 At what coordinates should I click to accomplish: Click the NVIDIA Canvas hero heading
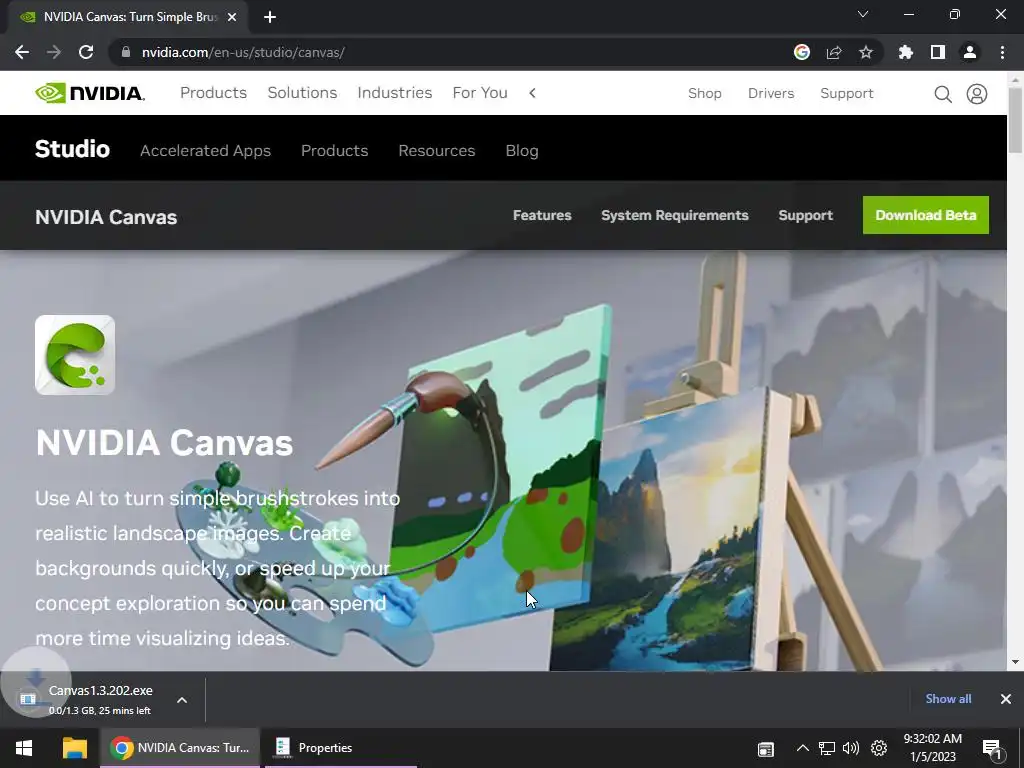click(x=164, y=443)
